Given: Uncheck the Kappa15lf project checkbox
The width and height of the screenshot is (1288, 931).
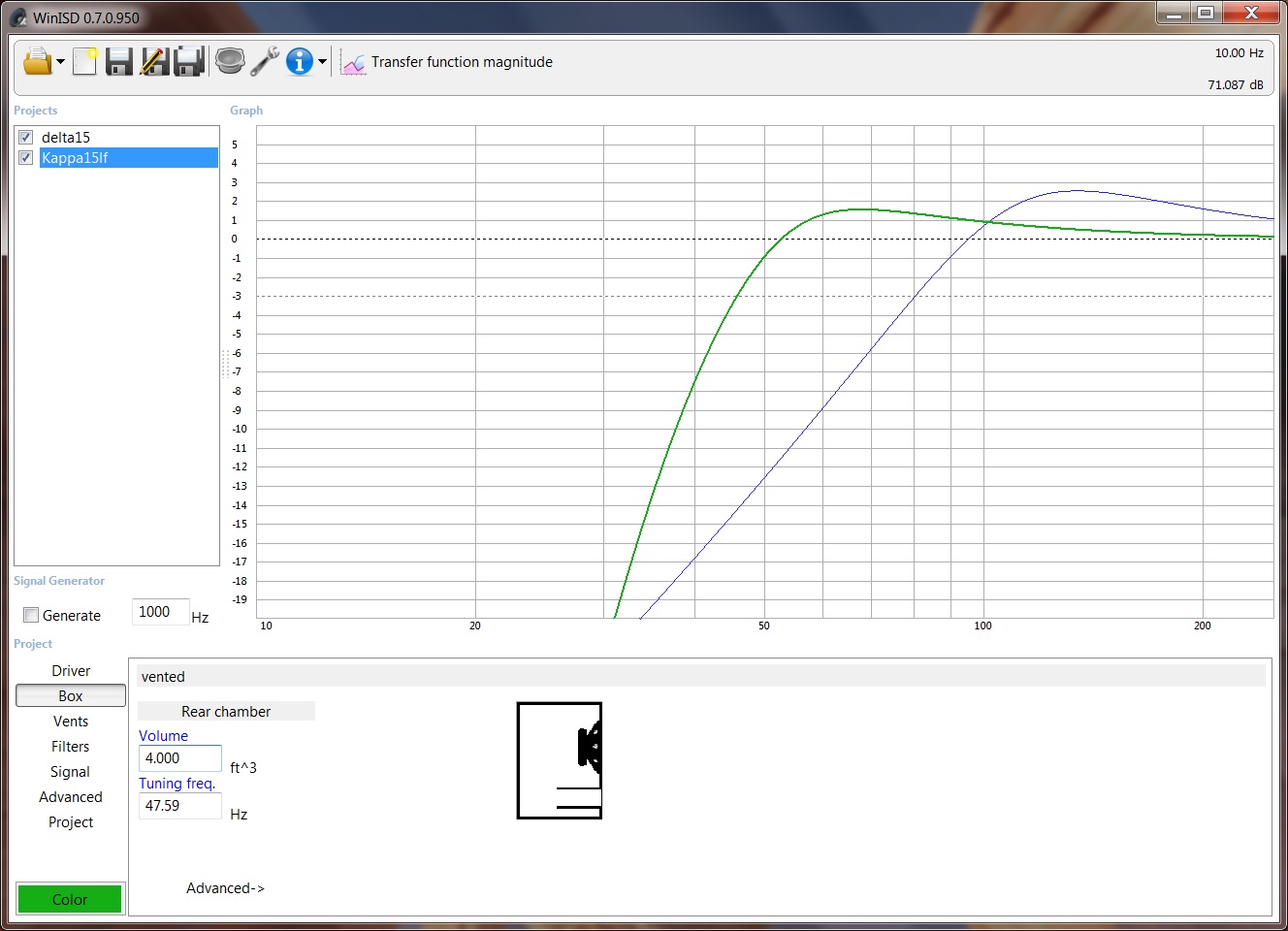Looking at the screenshot, I should click(26, 157).
